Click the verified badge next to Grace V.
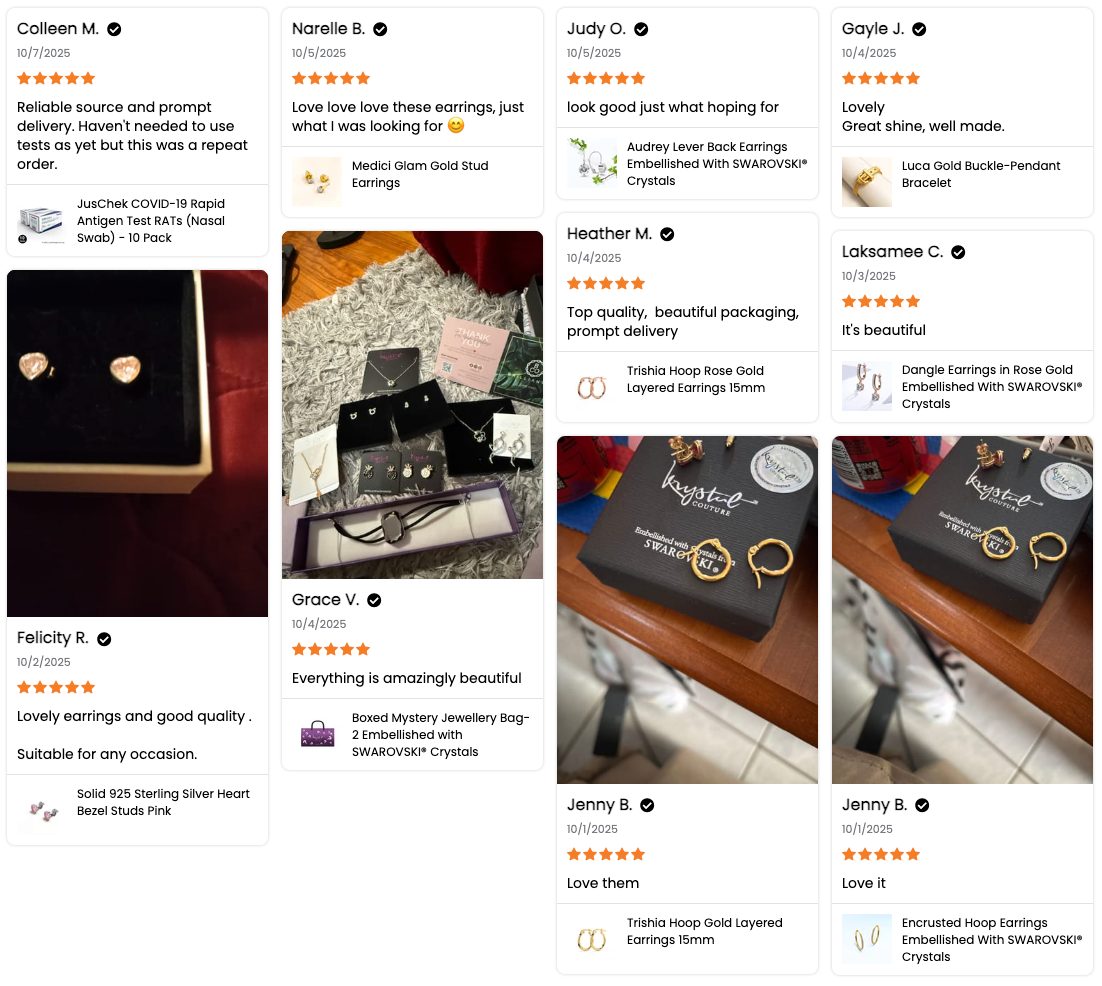This screenshot has height=986, width=1102. pyautogui.click(x=374, y=600)
